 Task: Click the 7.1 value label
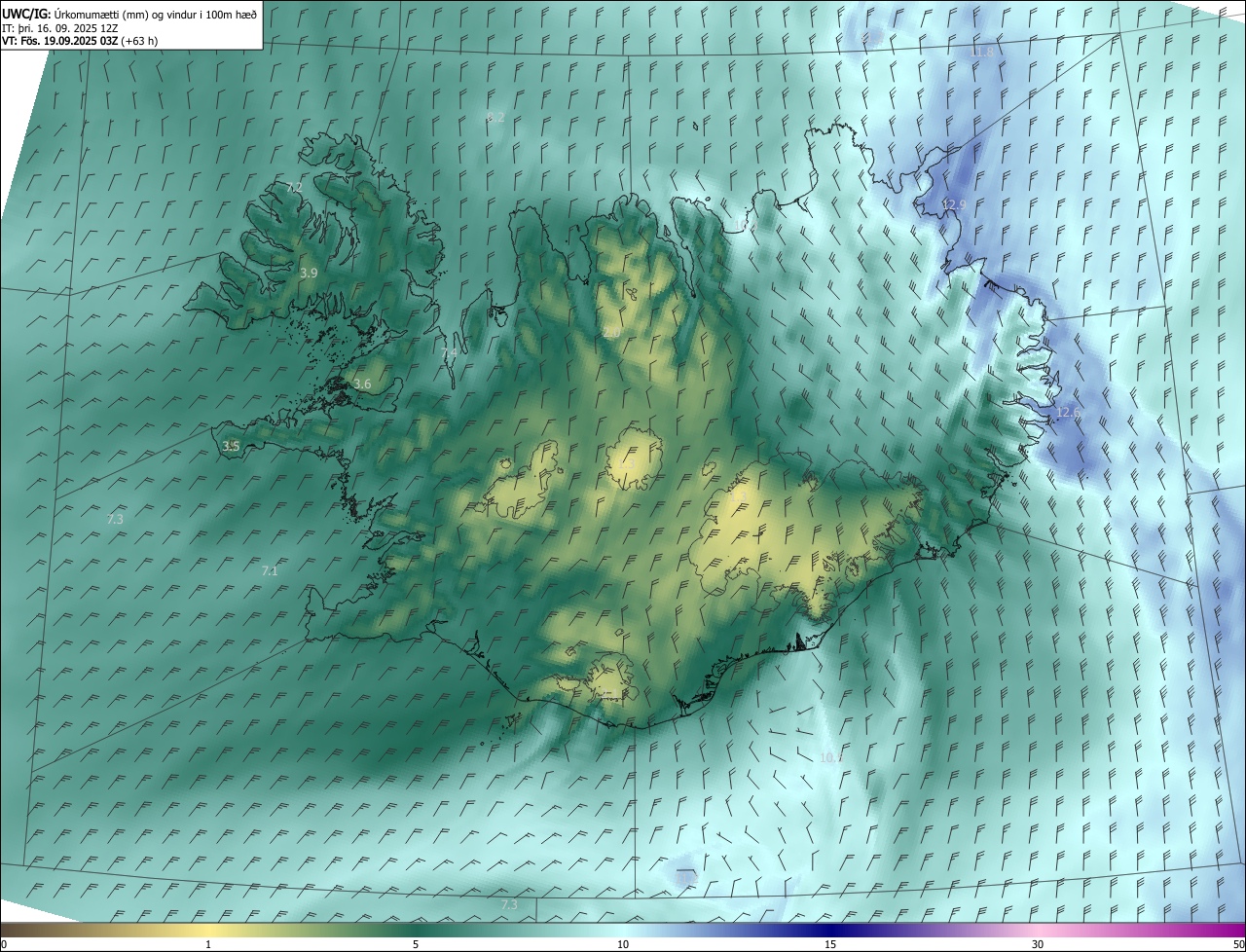pos(270,571)
